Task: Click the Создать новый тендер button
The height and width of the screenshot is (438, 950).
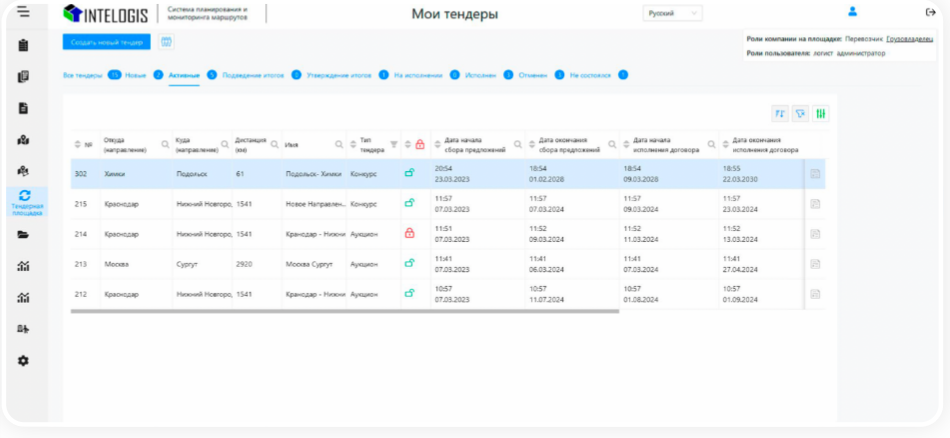Action: [x=106, y=42]
